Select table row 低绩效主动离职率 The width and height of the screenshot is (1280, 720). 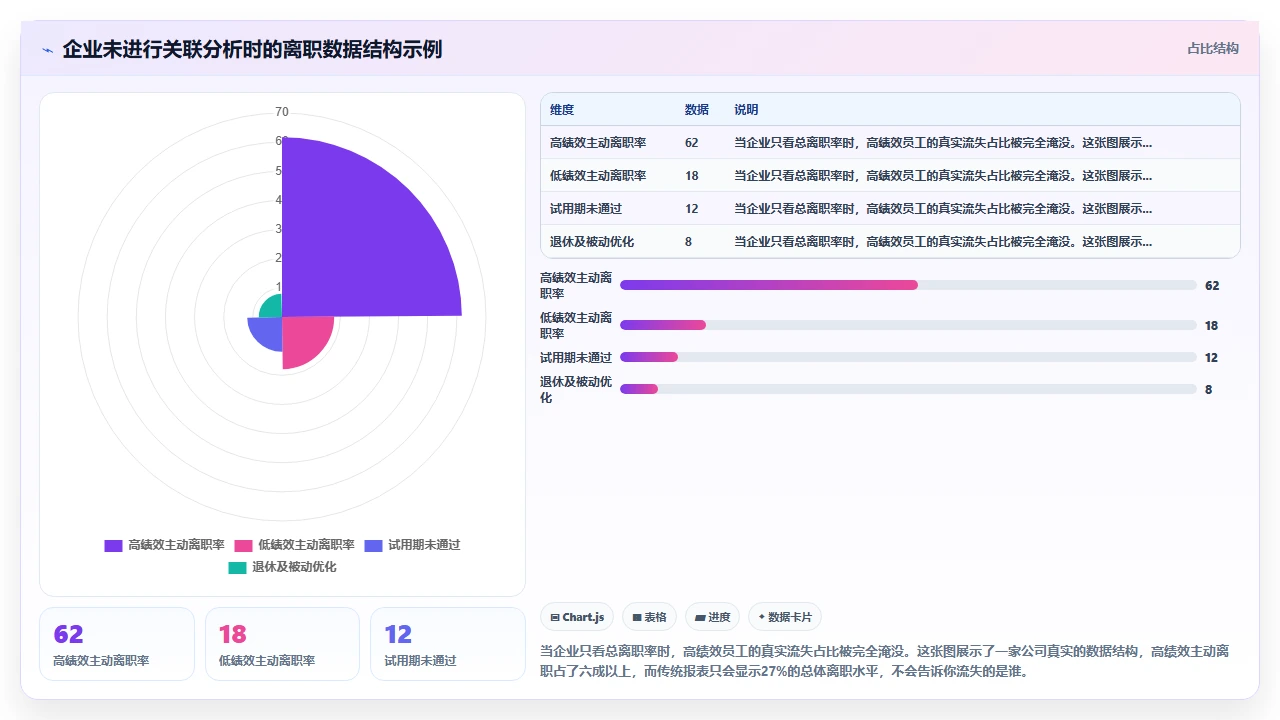coord(890,175)
